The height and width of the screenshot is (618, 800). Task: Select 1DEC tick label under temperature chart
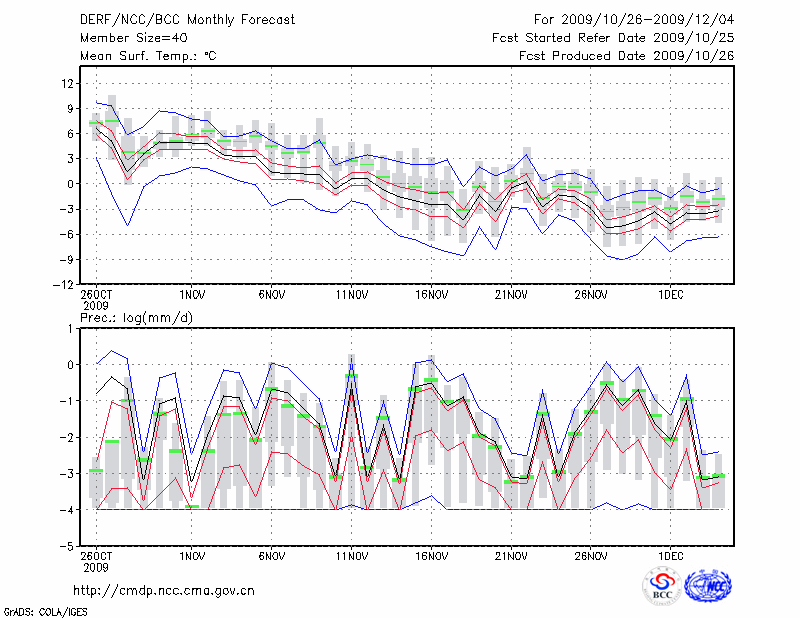pos(671,295)
